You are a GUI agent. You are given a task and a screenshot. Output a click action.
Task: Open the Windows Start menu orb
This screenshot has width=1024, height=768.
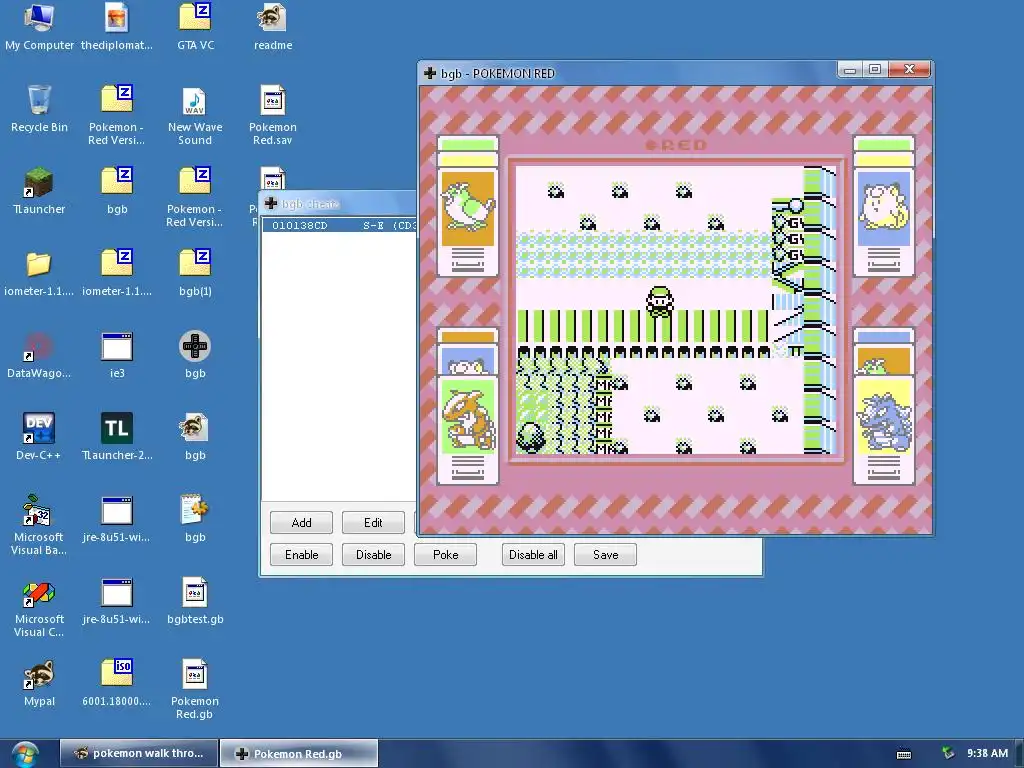point(24,754)
